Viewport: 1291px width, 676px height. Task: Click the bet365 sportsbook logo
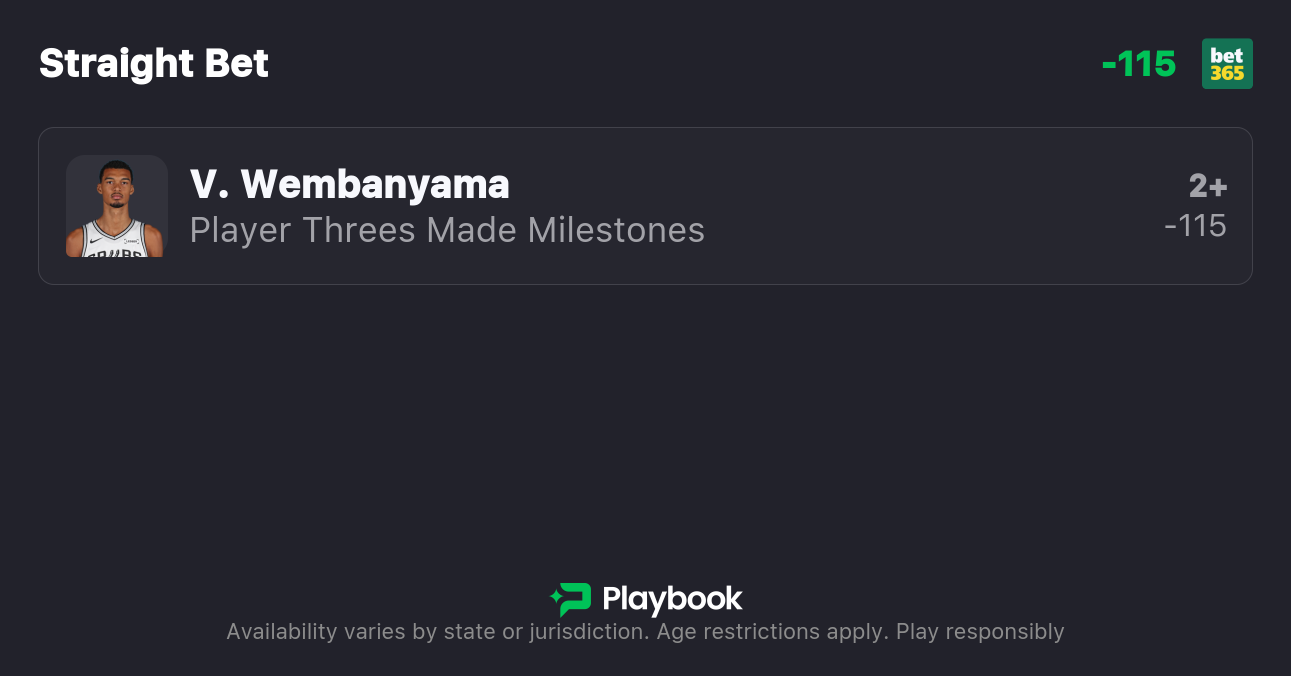[1227, 64]
